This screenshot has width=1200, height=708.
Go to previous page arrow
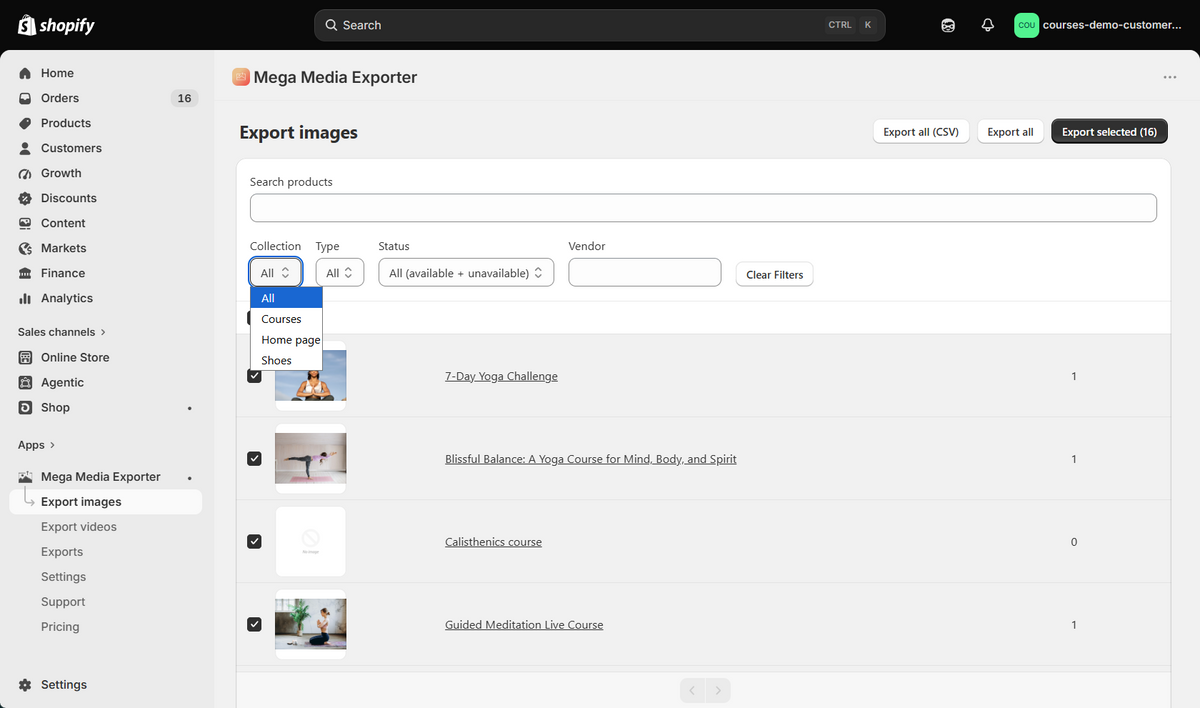point(692,690)
